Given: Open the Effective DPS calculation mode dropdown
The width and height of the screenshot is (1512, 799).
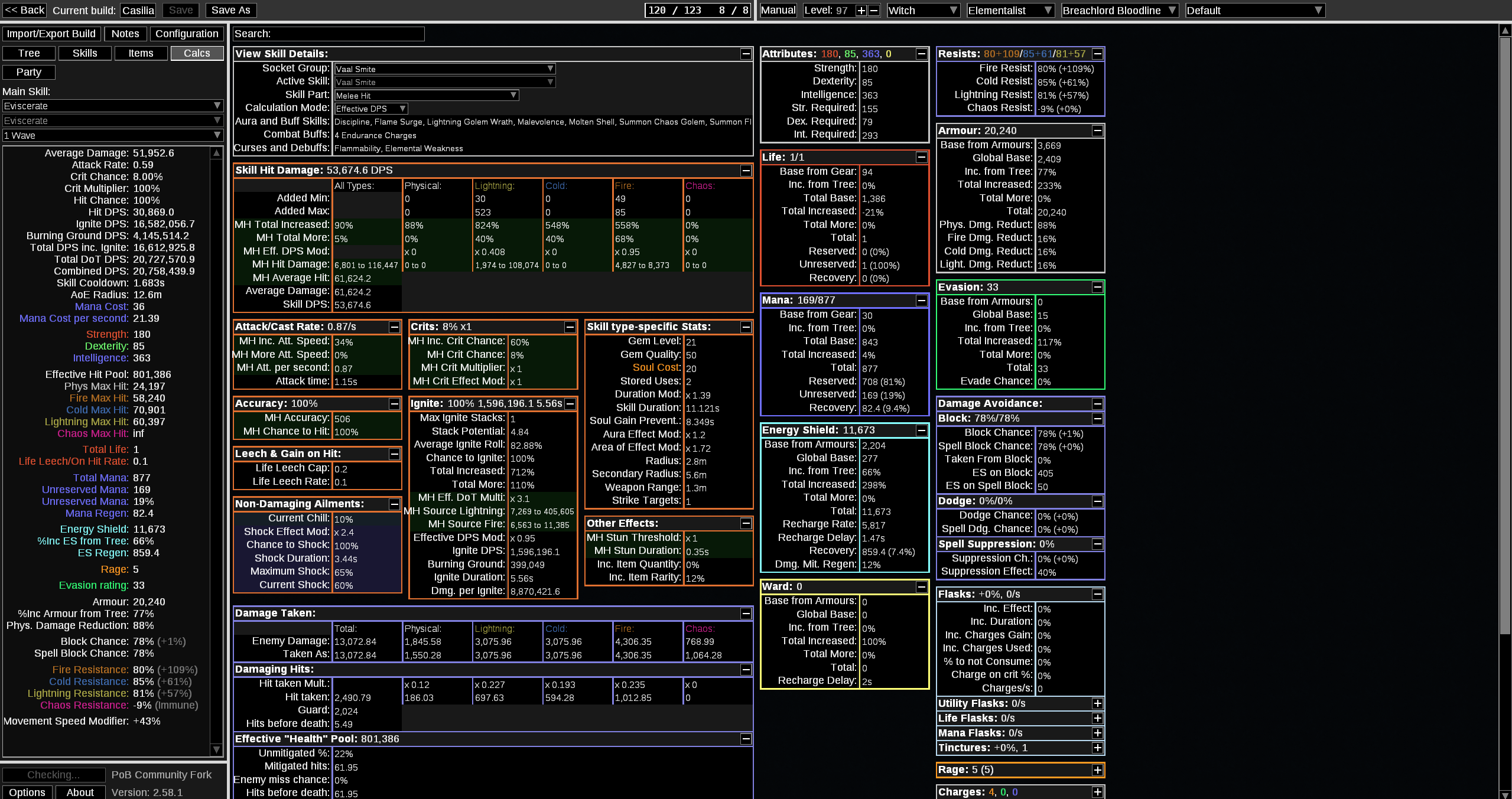Looking at the screenshot, I should pos(370,109).
